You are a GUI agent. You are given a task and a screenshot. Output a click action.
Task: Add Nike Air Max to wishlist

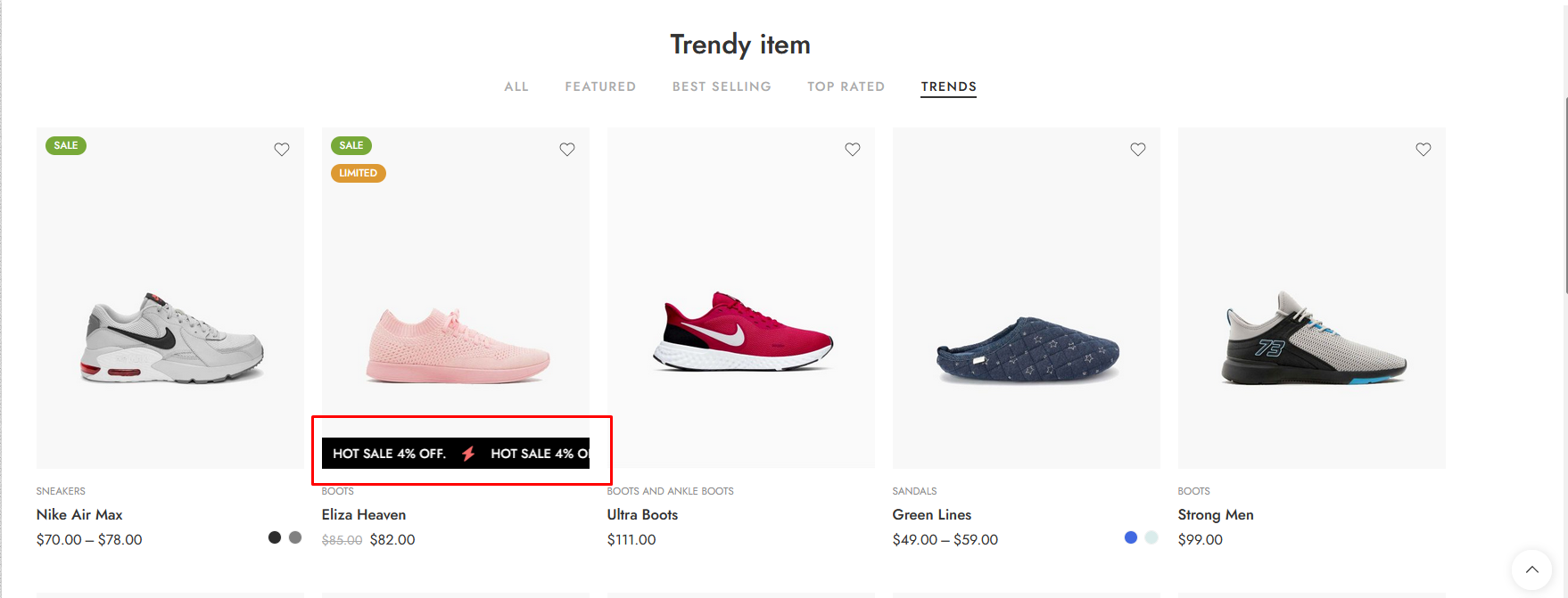282,150
